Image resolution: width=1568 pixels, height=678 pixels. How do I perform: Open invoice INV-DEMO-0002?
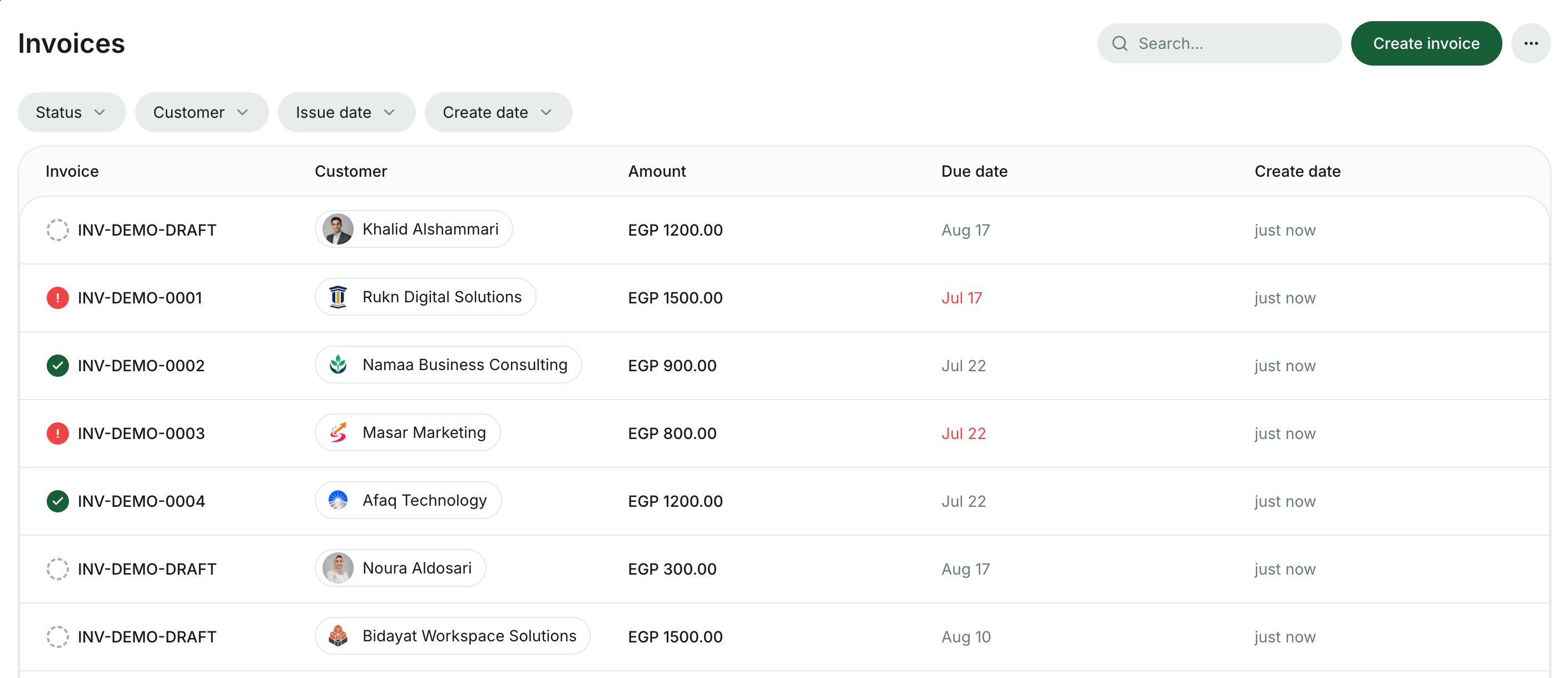tap(141, 366)
